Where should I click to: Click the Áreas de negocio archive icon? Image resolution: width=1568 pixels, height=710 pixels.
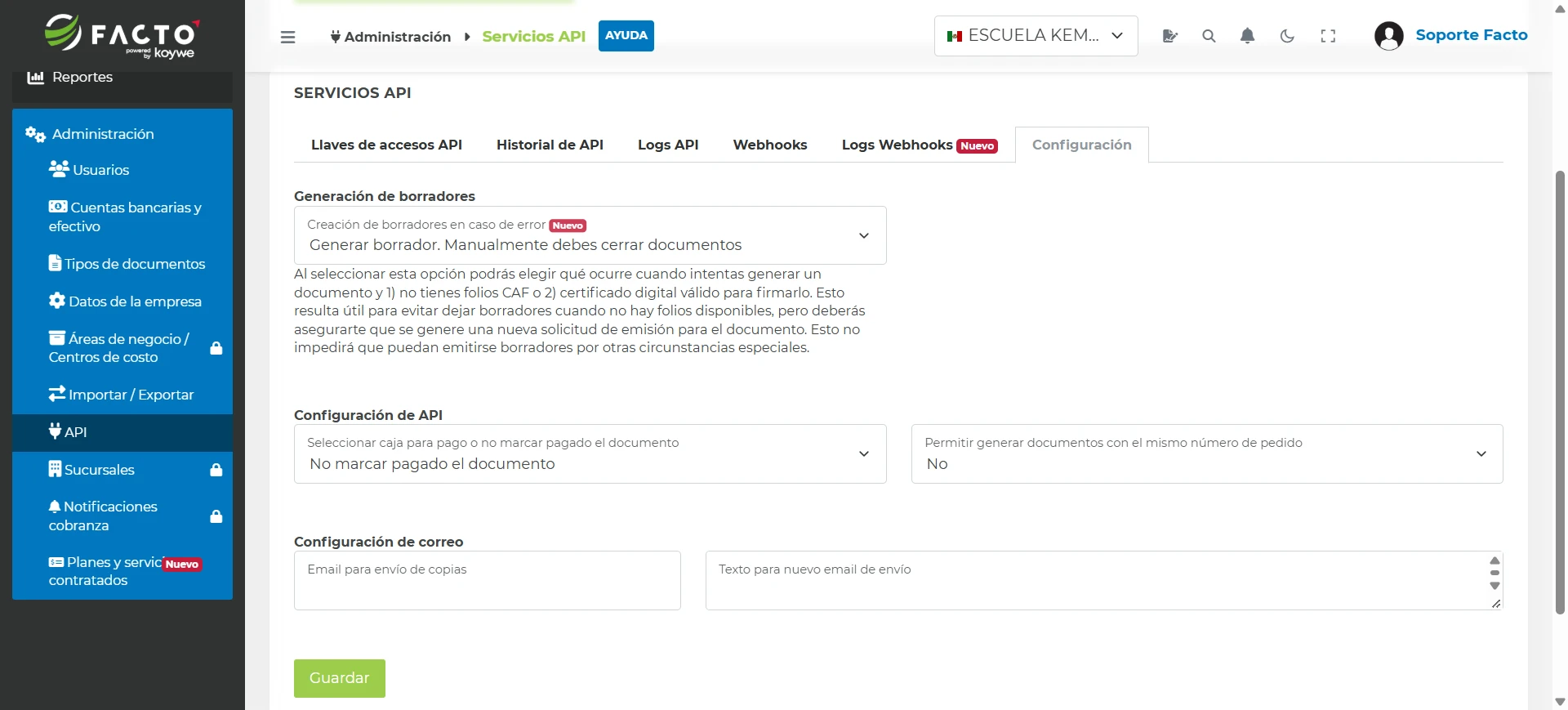pyautogui.click(x=57, y=338)
